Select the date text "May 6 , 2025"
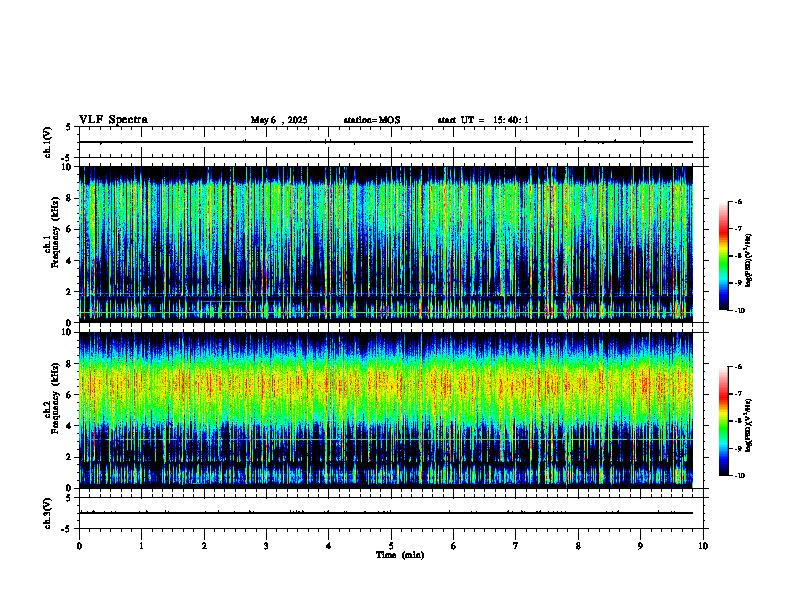 tap(279, 120)
